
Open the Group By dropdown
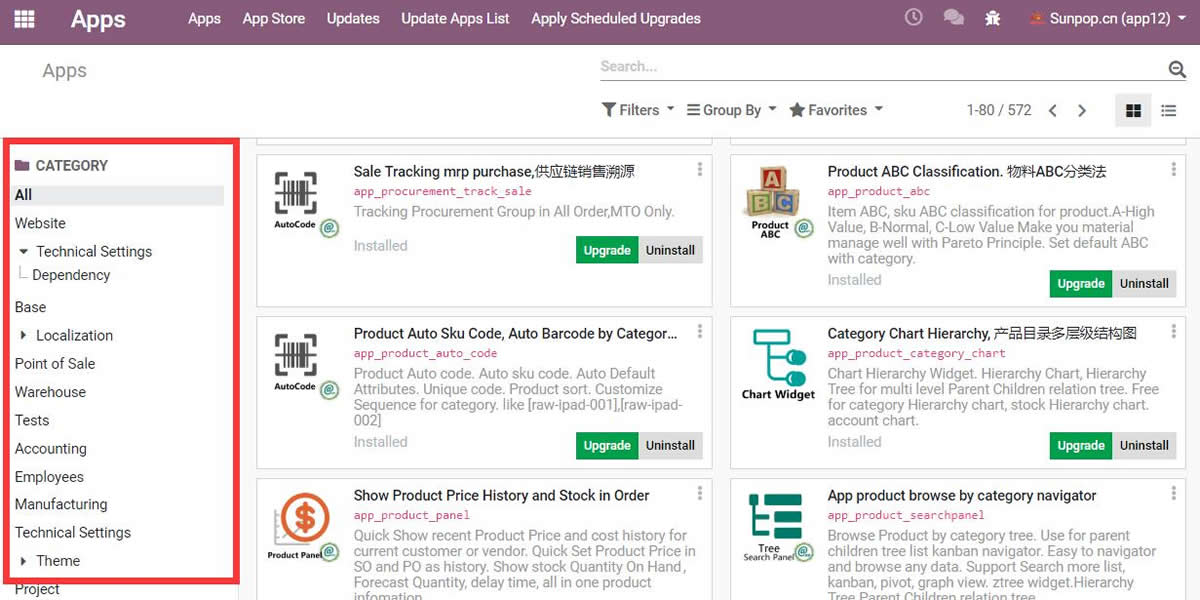(x=732, y=110)
